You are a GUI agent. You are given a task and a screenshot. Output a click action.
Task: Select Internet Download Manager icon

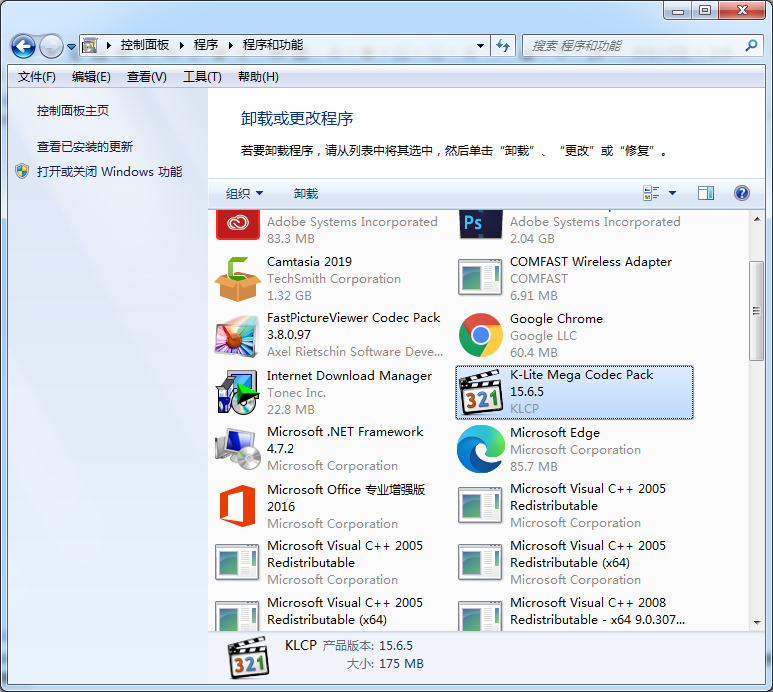click(237, 392)
